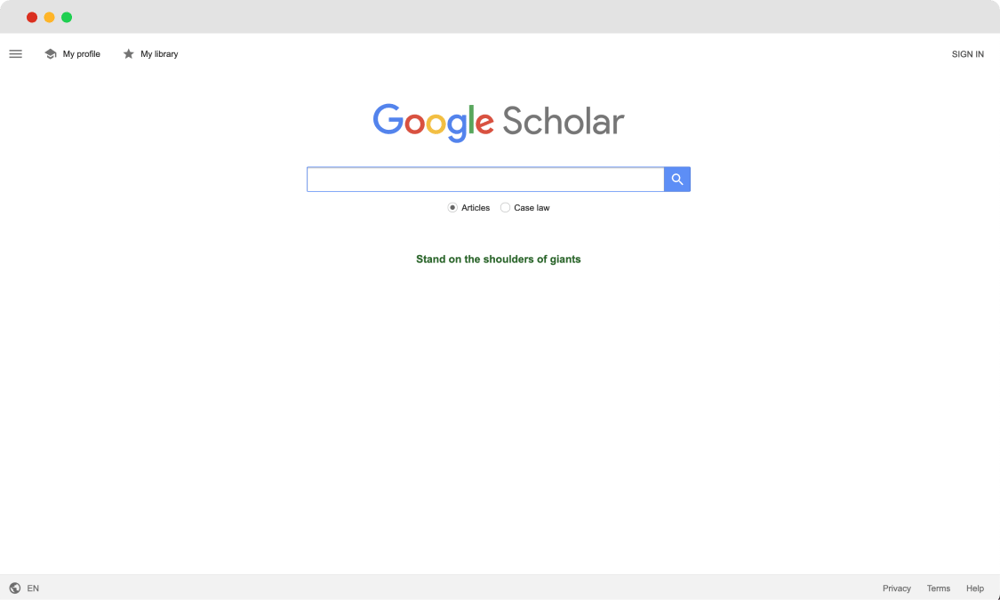Image resolution: width=1000 pixels, height=600 pixels.
Task: Go to My profile
Action: tap(73, 54)
